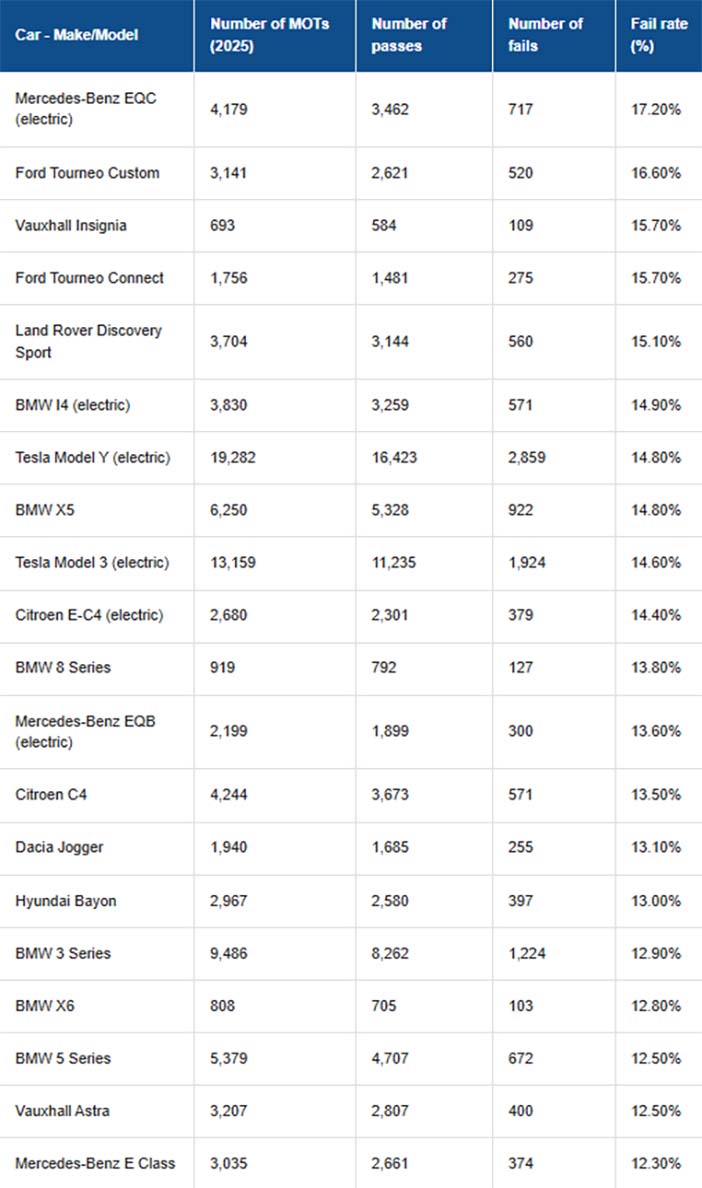Select the "Number of passes" column header
The image size is (702, 1188).
[x=409, y=35]
